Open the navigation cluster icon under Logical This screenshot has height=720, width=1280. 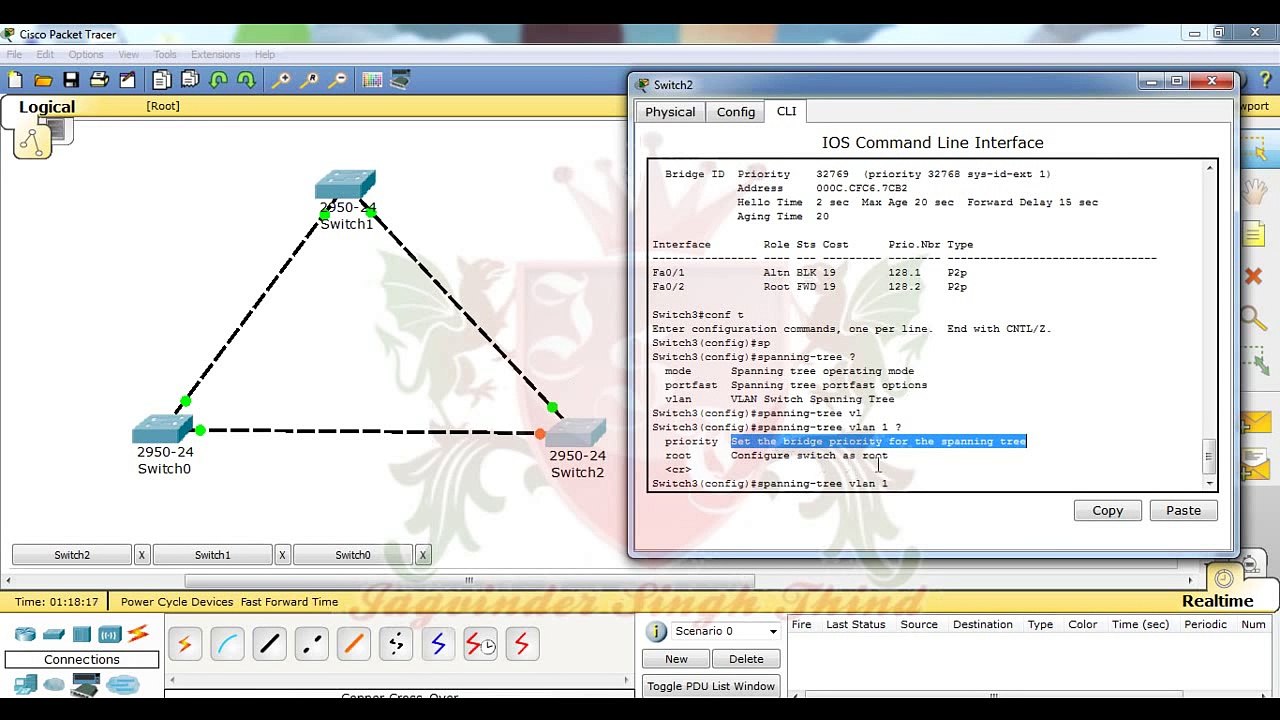tap(32, 142)
